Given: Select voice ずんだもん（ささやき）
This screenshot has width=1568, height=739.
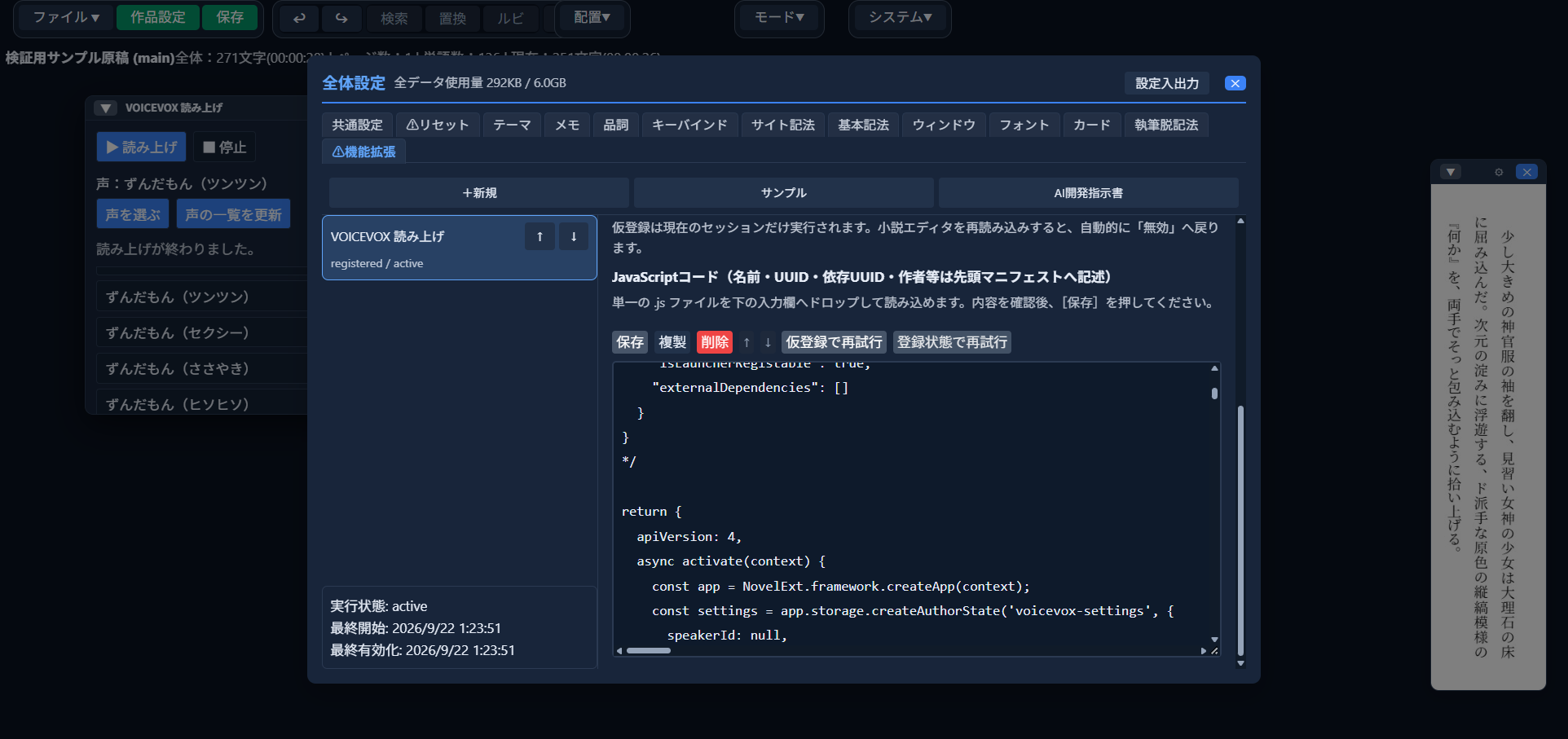Looking at the screenshot, I should click(201, 368).
